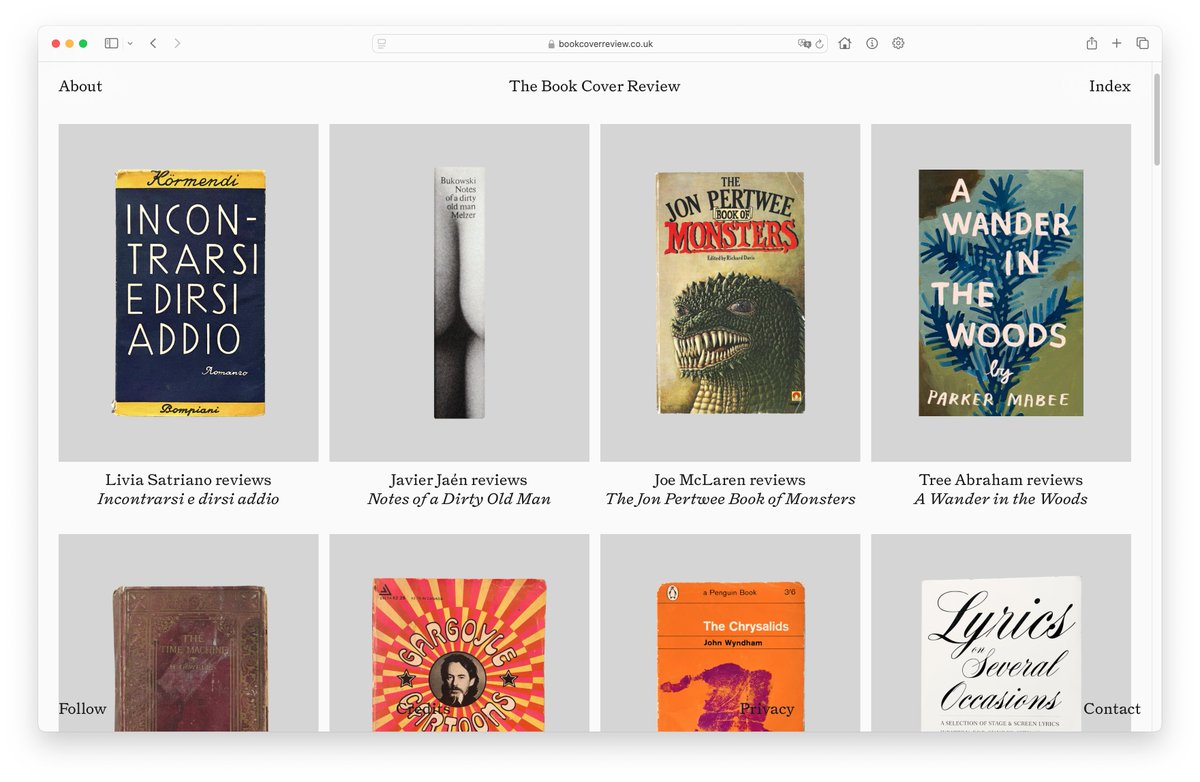The height and width of the screenshot is (782, 1200).
Task: Show the tab overview grid icon
Action: tap(1142, 43)
